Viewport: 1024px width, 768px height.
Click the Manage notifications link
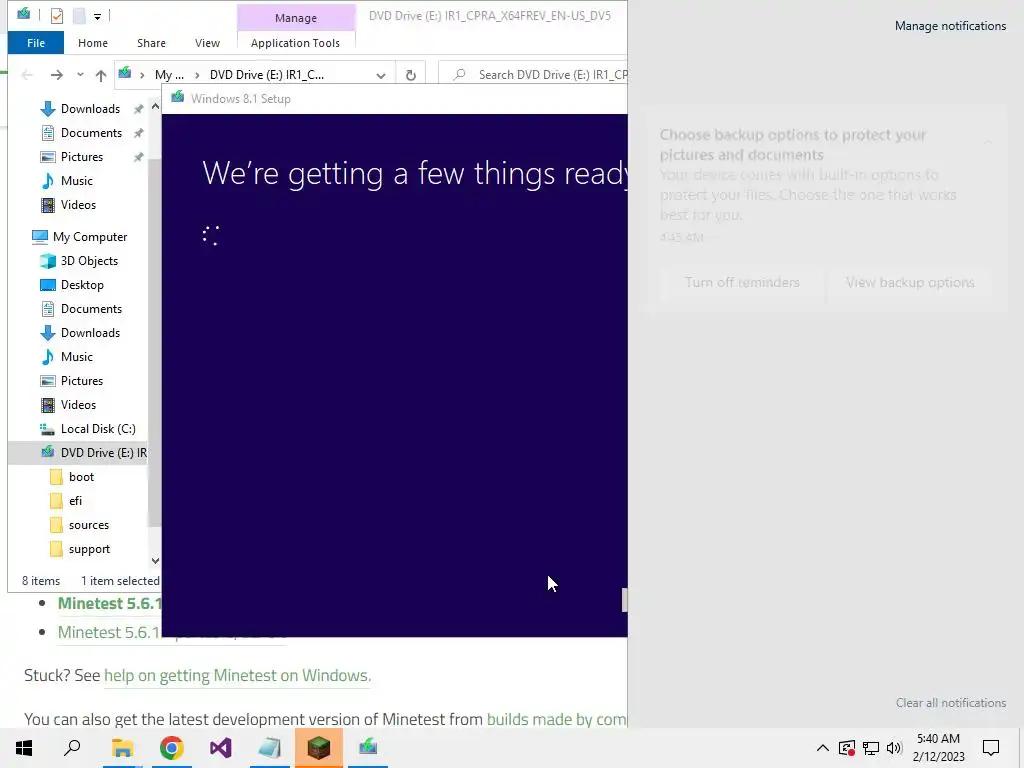950,26
